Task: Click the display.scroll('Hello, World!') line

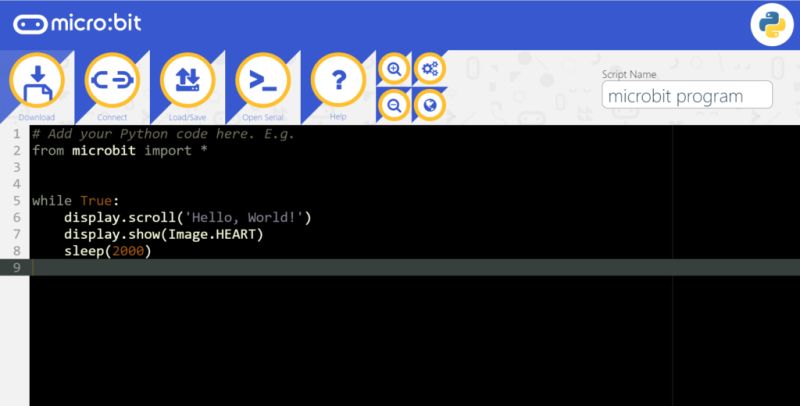Action: [188, 217]
